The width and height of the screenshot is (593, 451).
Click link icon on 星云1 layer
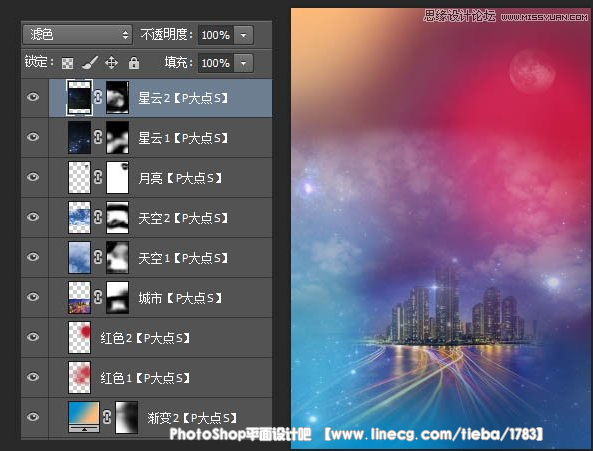(x=98, y=137)
